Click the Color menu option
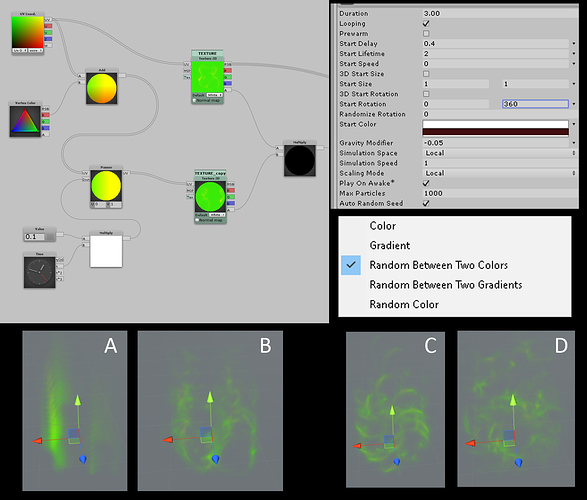 click(x=383, y=226)
